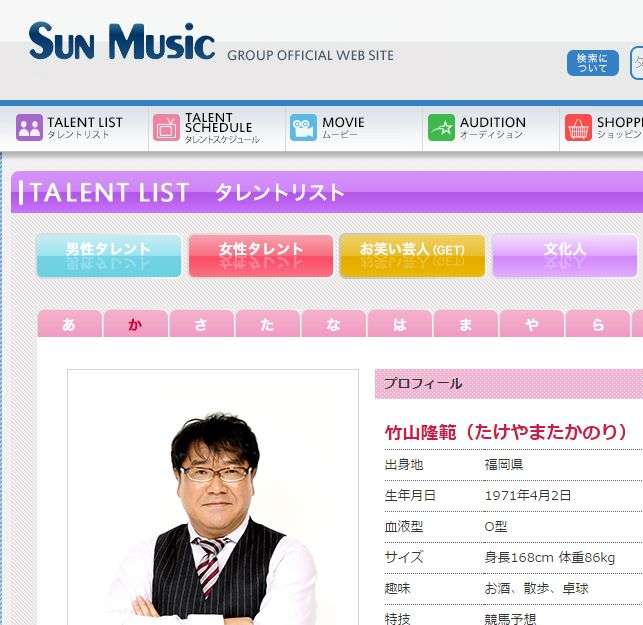Screen dimensions: 643x625
Task: Click the pink Talent Schedule TV icon
Action: pos(166,128)
